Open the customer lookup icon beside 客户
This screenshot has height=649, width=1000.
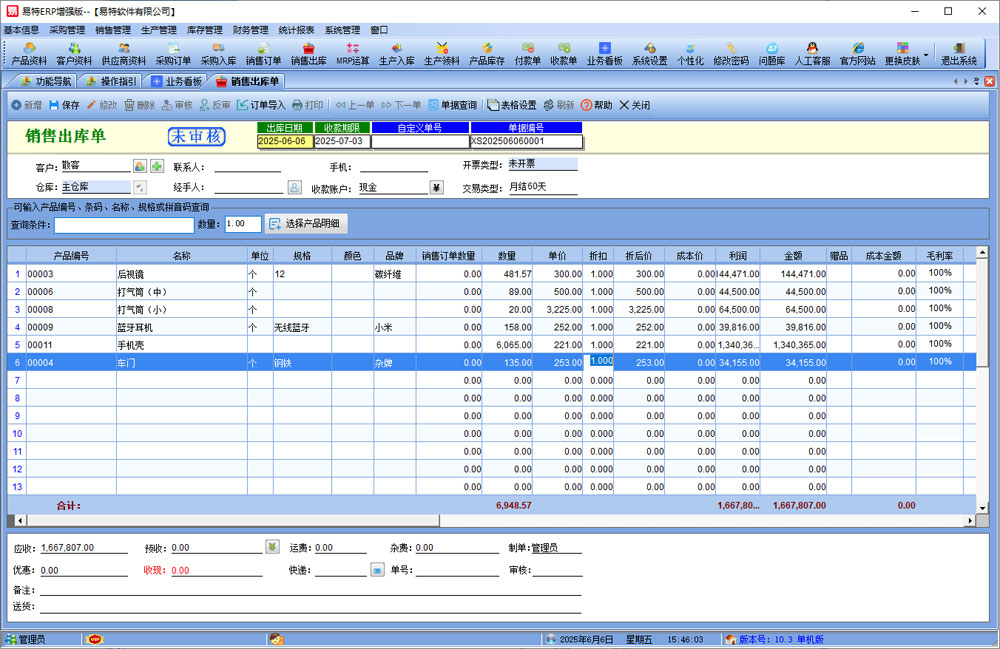140,166
